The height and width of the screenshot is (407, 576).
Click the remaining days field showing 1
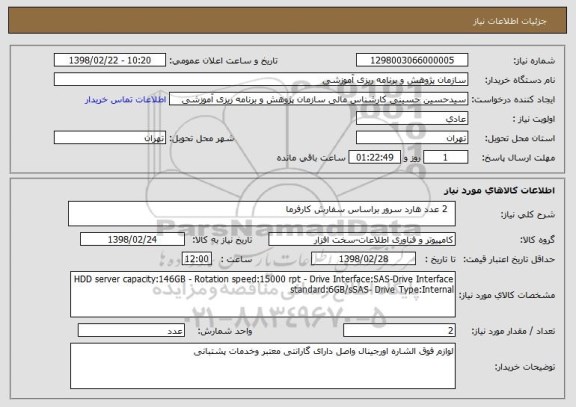pos(446,158)
